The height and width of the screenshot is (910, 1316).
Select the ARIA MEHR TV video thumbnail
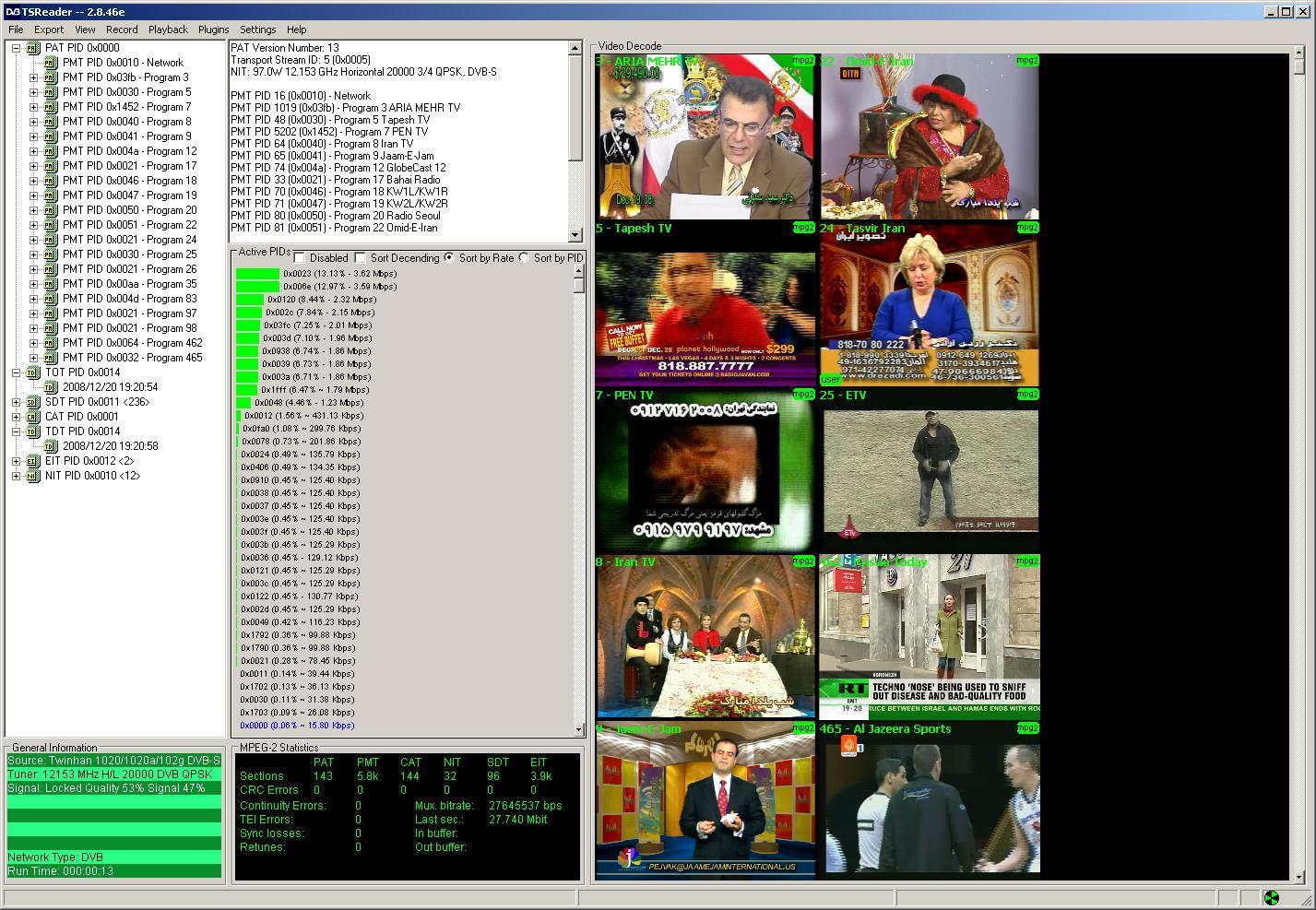(x=705, y=136)
